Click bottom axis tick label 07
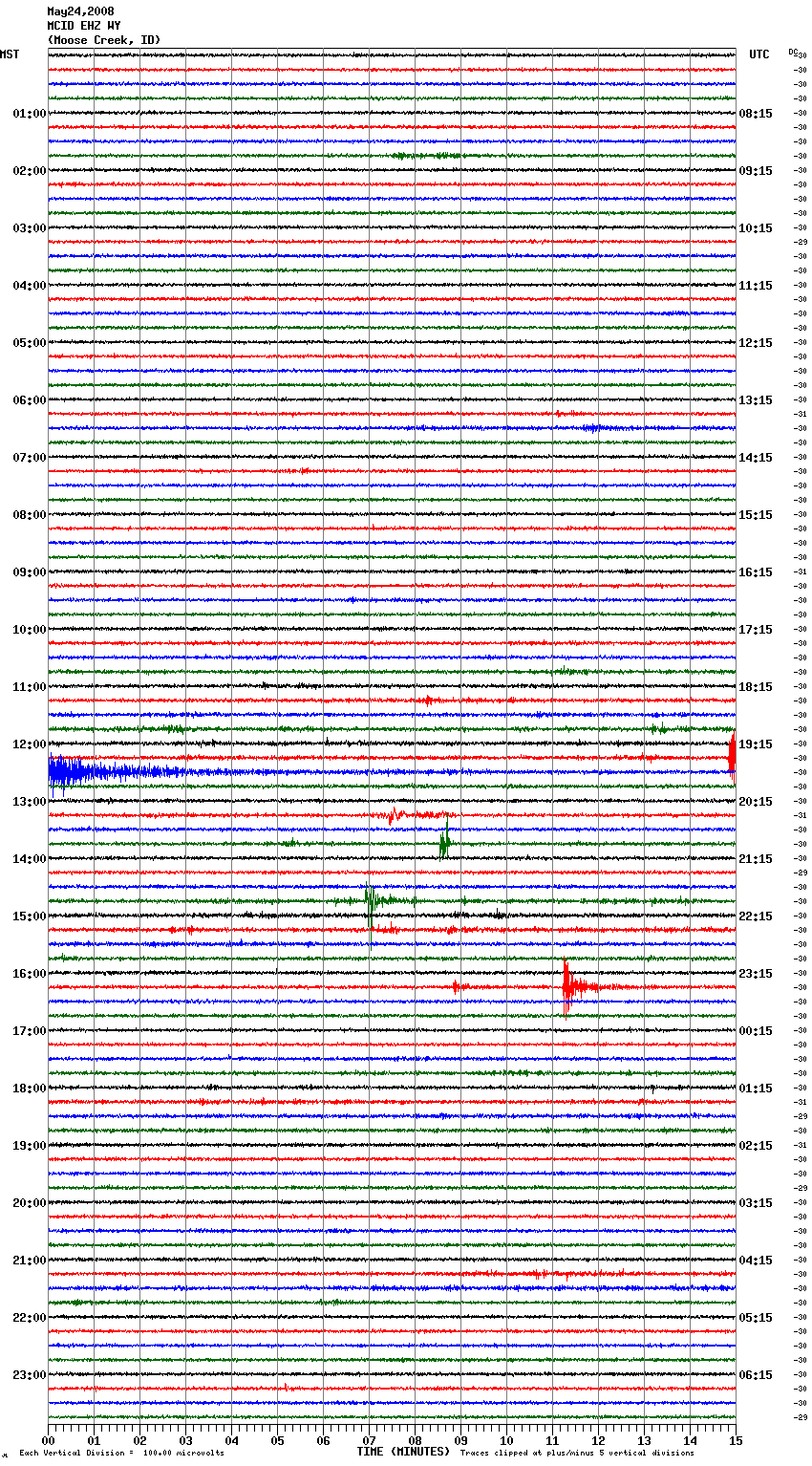This screenshot has height=1466, width=812. [369, 1440]
